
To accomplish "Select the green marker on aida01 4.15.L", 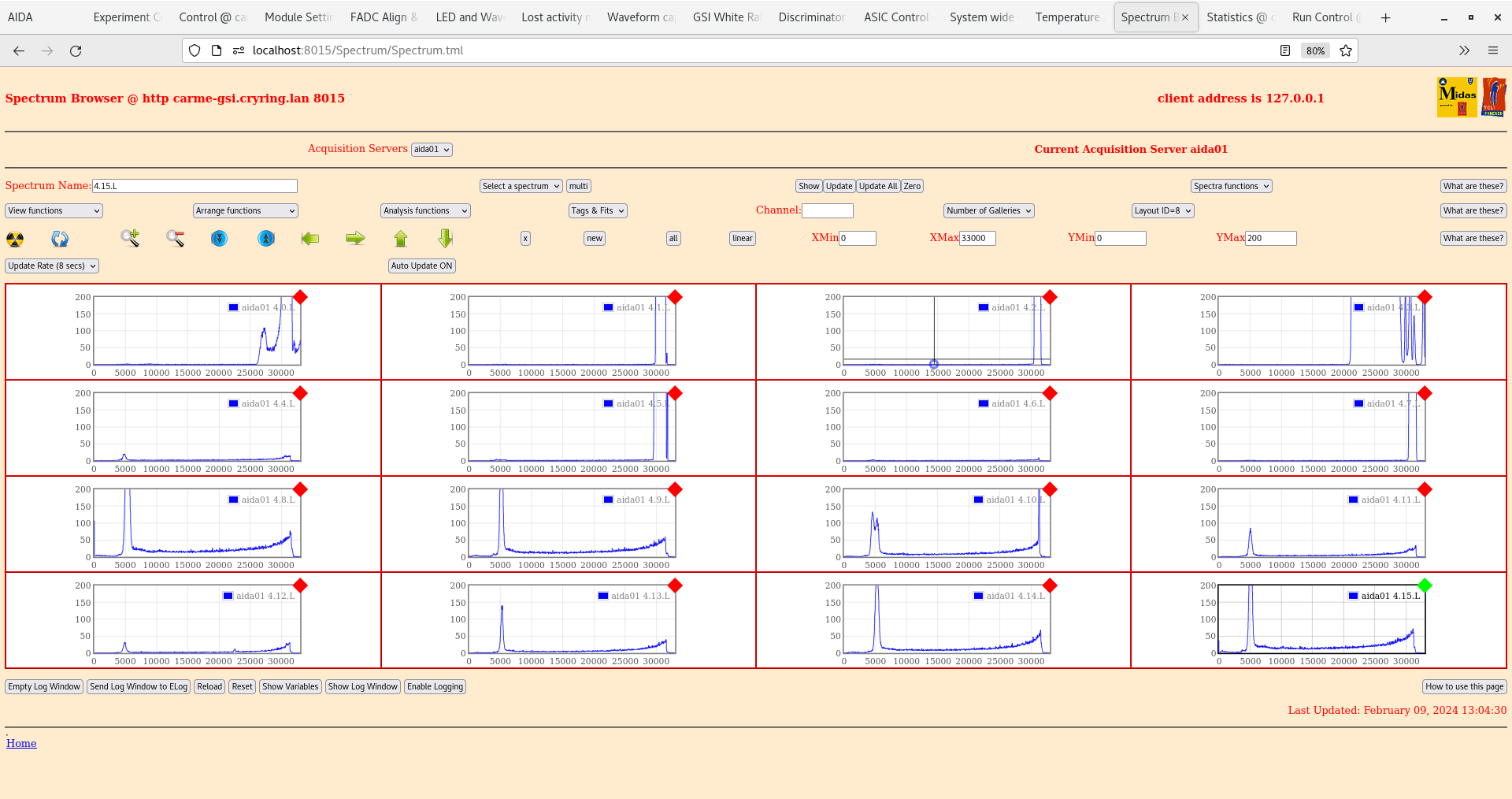I will [1425, 585].
